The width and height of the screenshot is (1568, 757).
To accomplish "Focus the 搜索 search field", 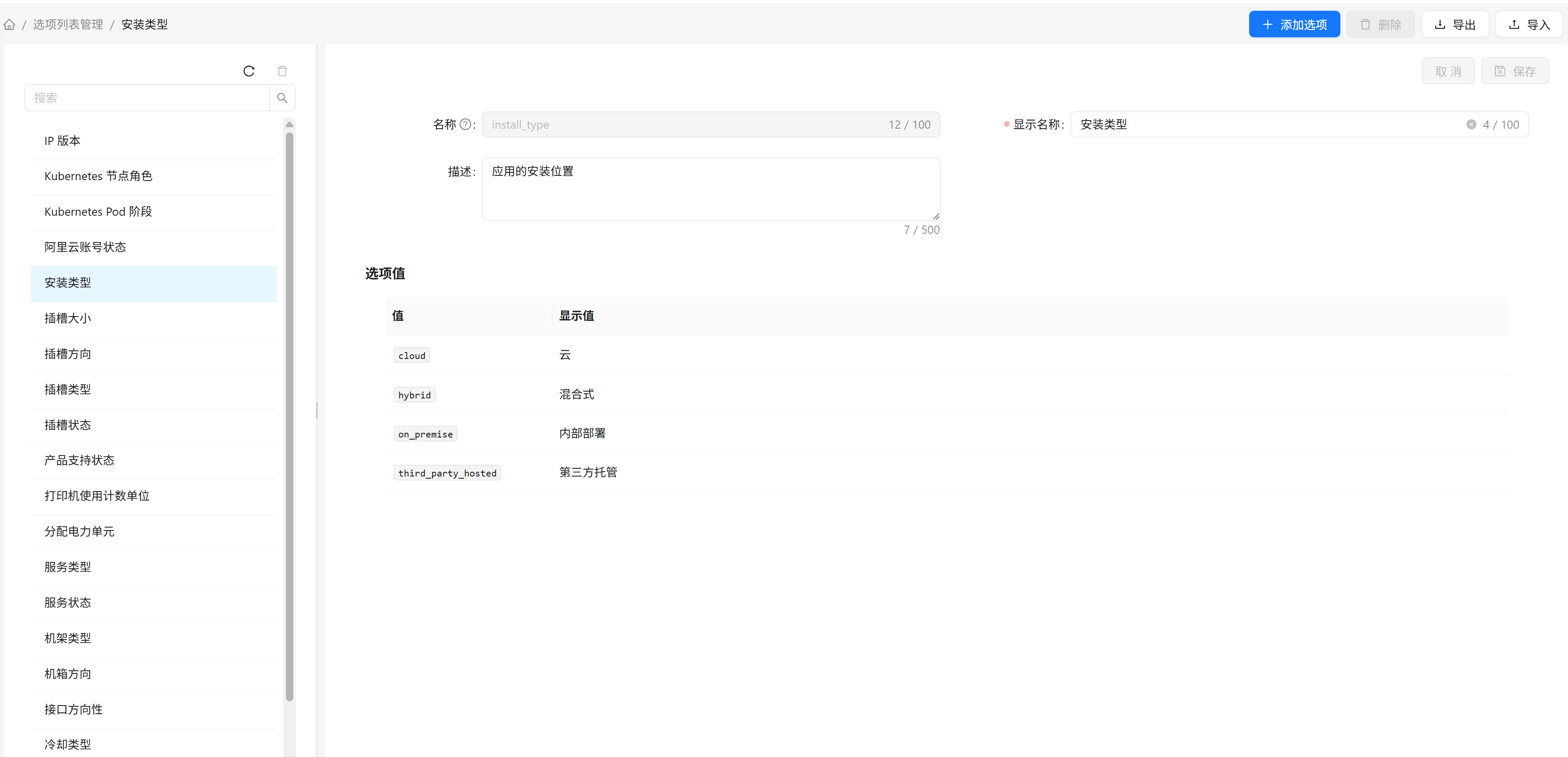I will click(x=147, y=97).
